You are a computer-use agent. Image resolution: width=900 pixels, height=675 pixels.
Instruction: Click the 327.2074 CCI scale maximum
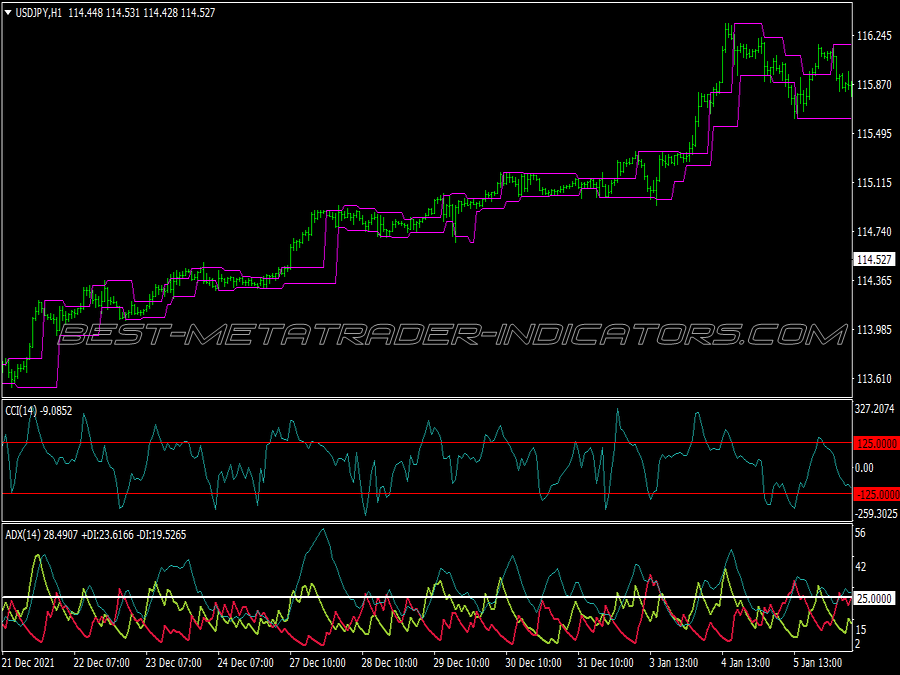click(875, 409)
